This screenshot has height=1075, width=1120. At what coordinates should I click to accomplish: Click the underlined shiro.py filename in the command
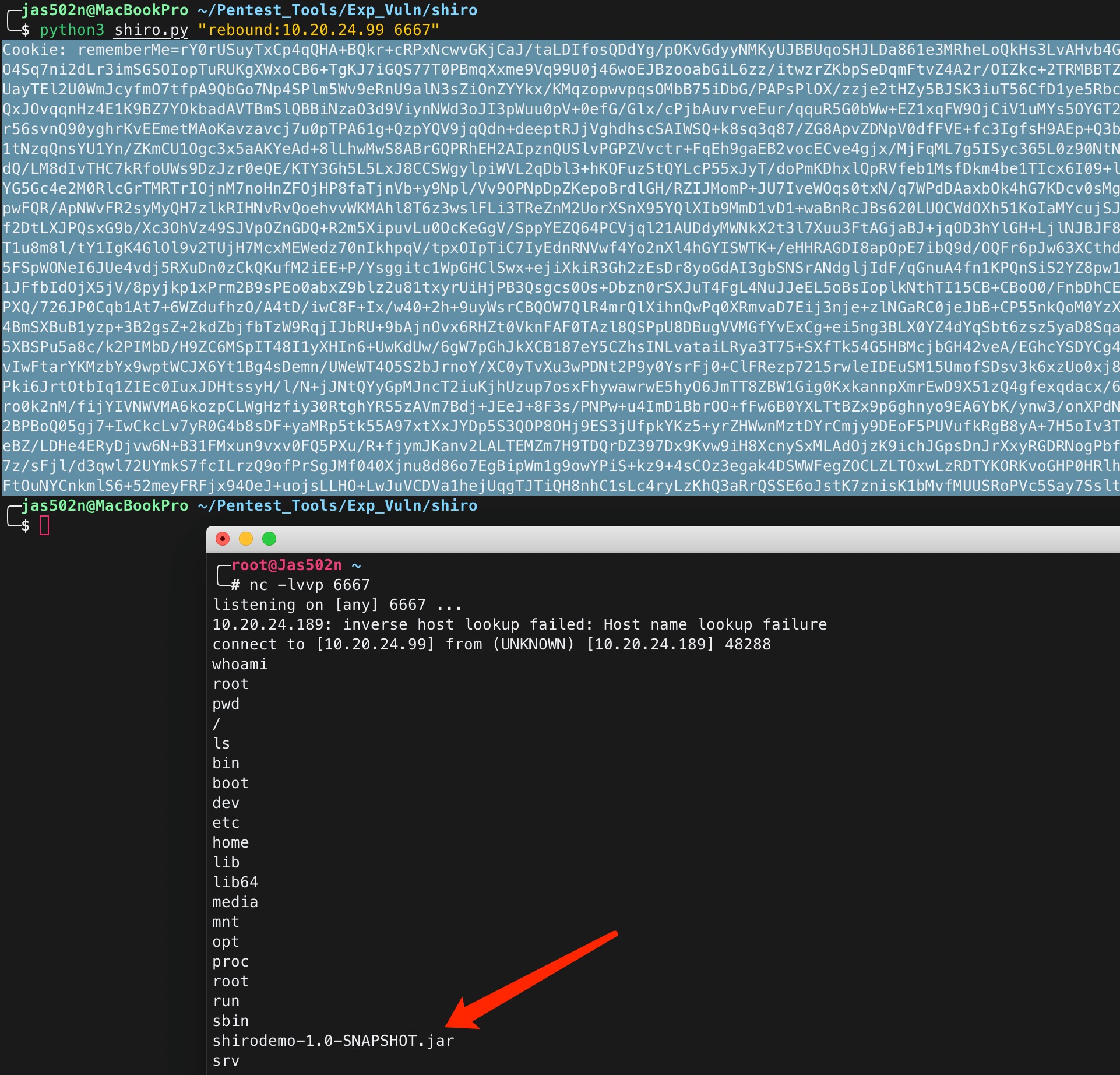pos(151,30)
